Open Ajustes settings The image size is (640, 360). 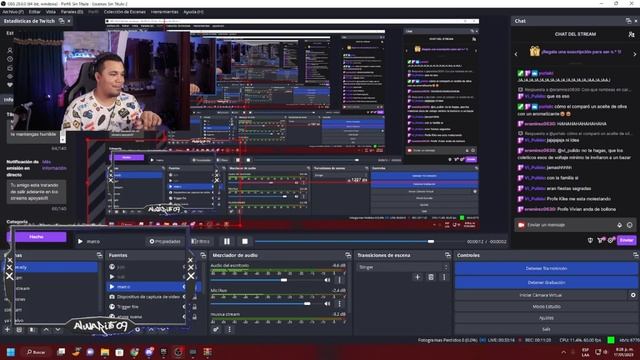546,318
